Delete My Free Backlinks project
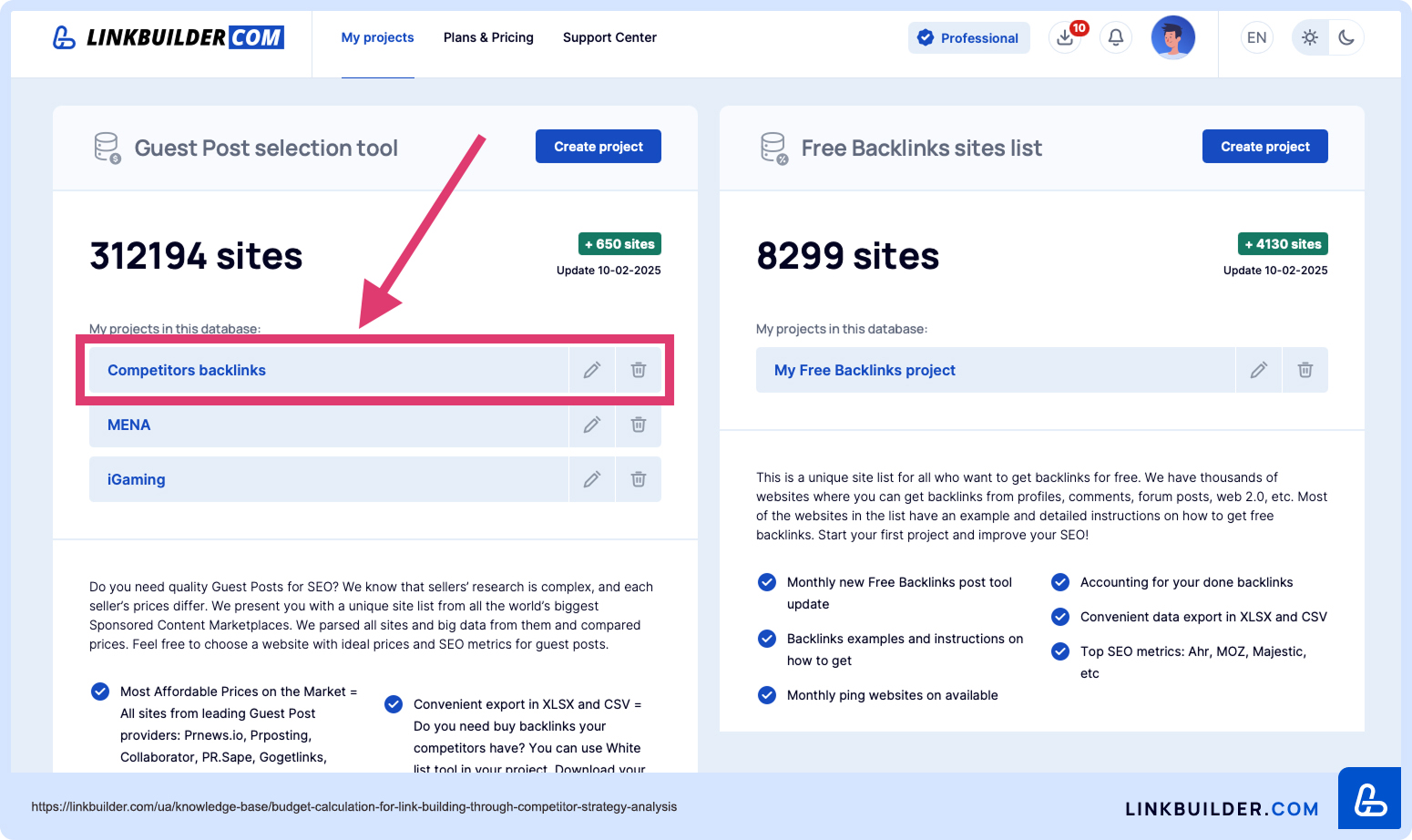This screenshot has width=1412, height=840. click(x=1305, y=370)
